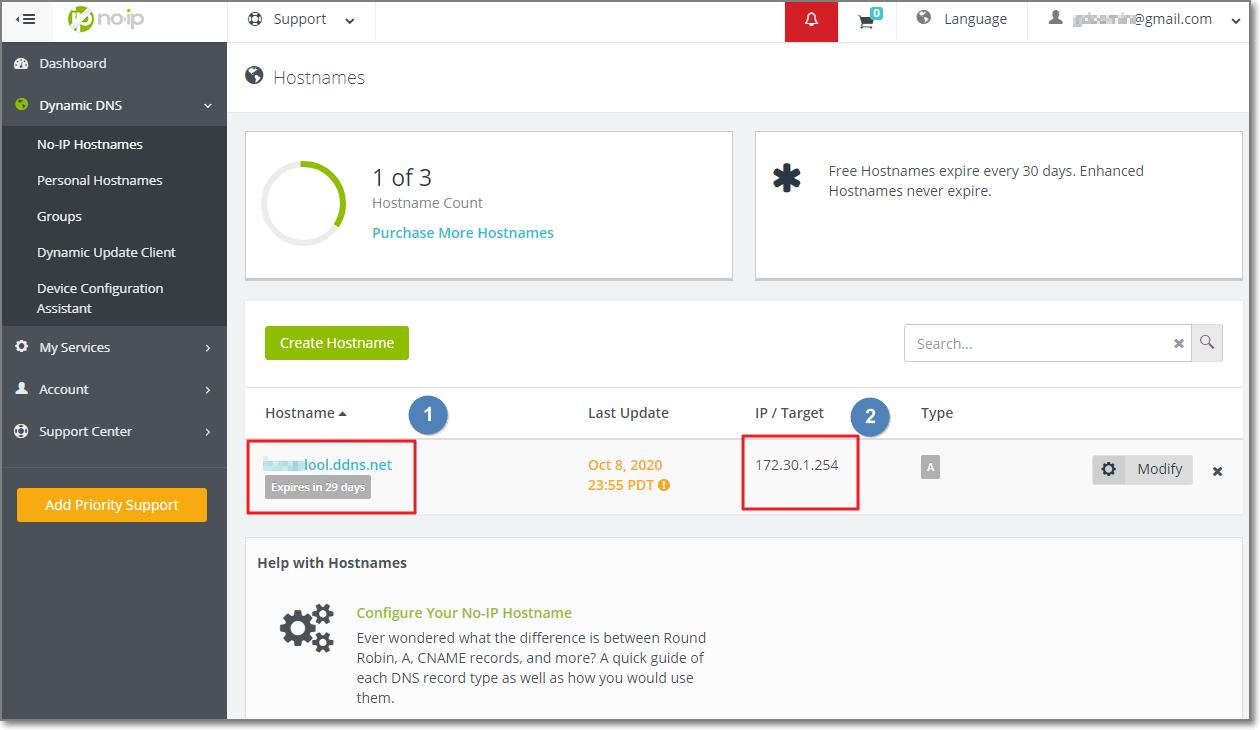Open the Support dropdown menu
This screenshot has height=730, width=1260.
click(302, 20)
